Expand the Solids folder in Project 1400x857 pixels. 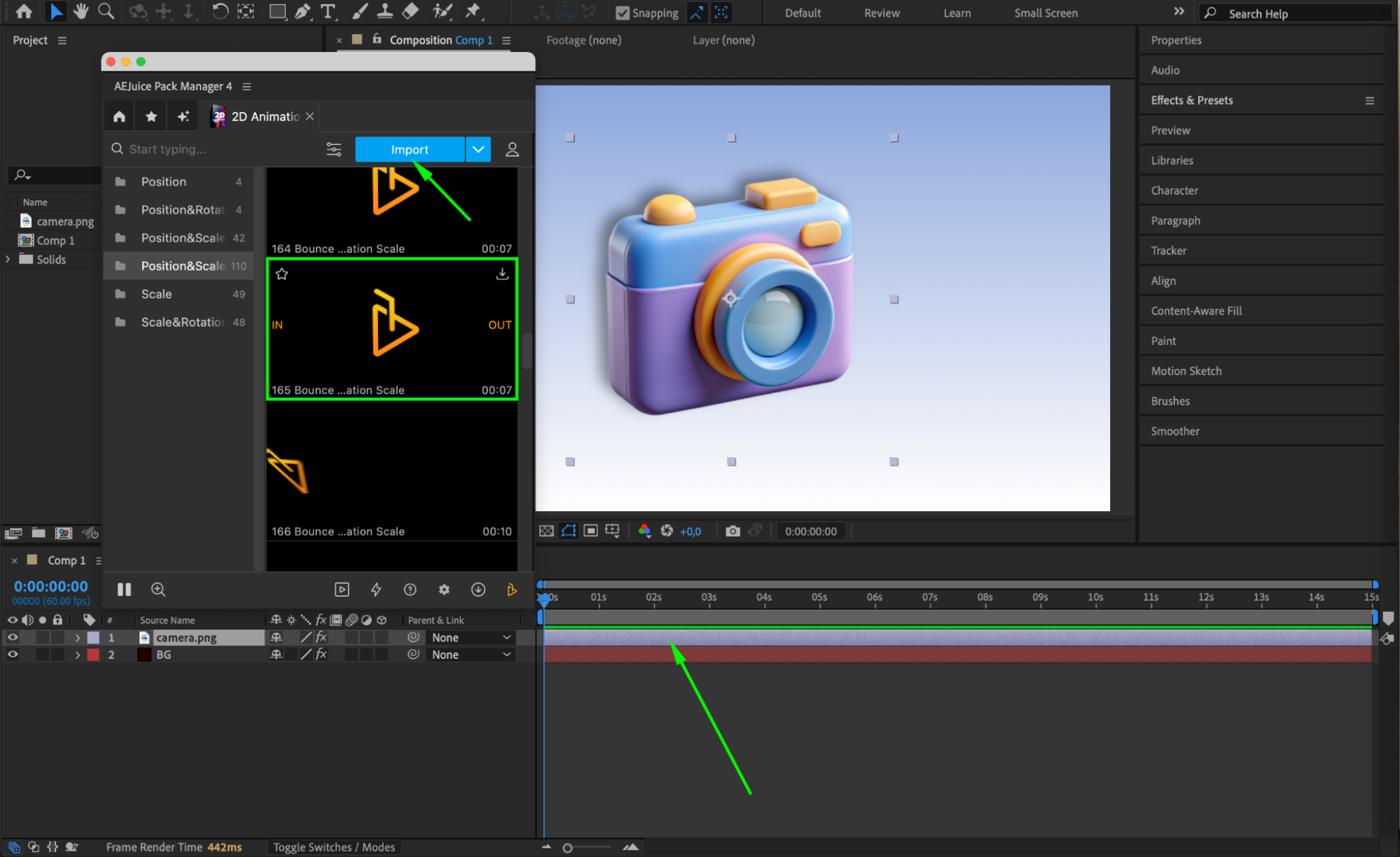tap(8, 259)
